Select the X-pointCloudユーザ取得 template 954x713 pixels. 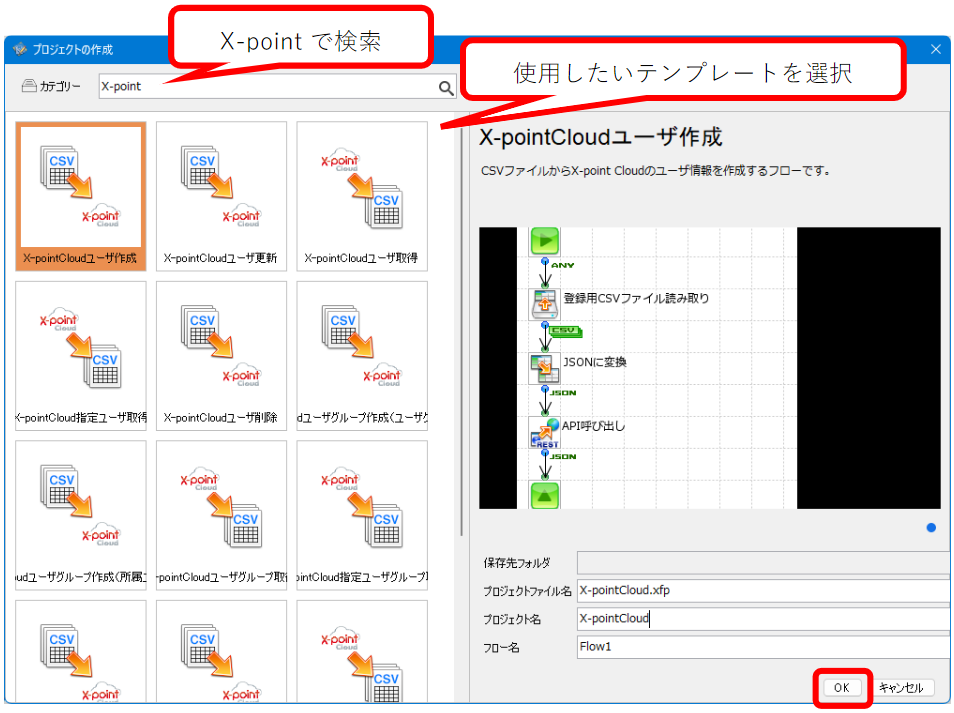[x=362, y=196]
